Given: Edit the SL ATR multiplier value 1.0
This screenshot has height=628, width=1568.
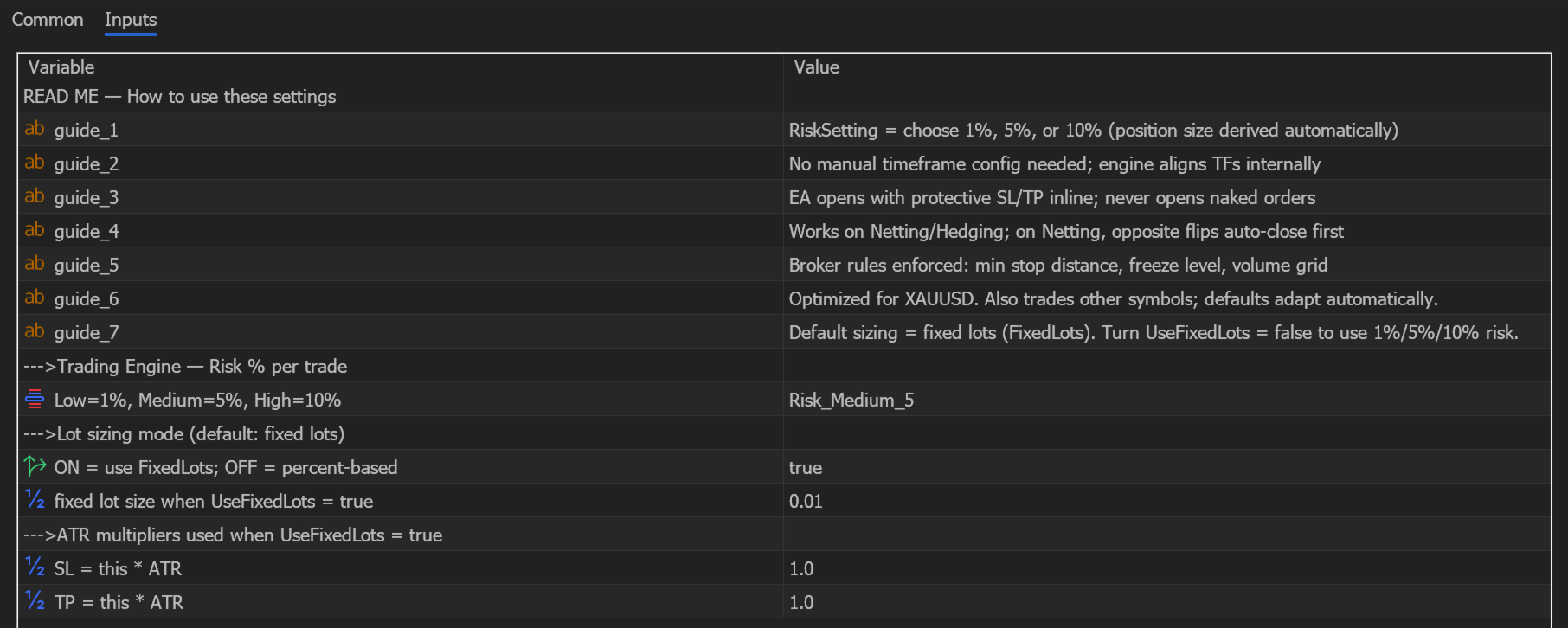Looking at the screenshot, I should pyautogui.click(x=1166, y=568).
